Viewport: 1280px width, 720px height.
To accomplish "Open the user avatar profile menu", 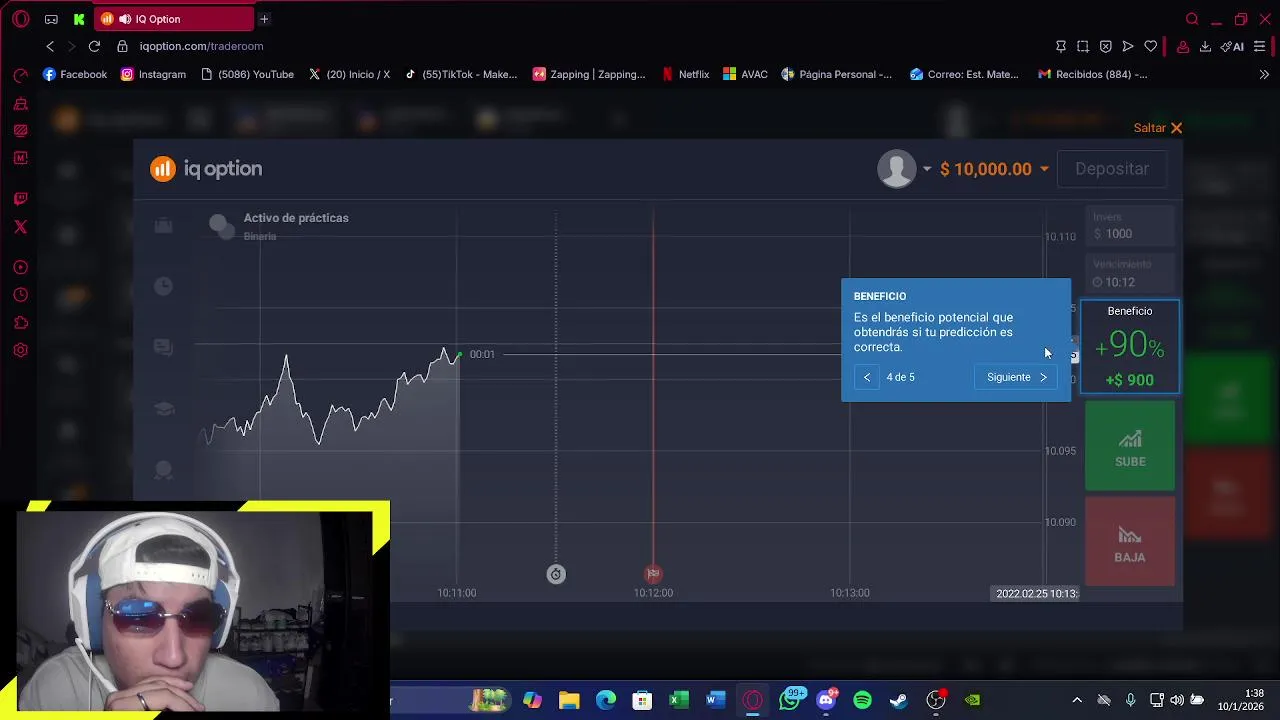I will click(x=904, y=169).
